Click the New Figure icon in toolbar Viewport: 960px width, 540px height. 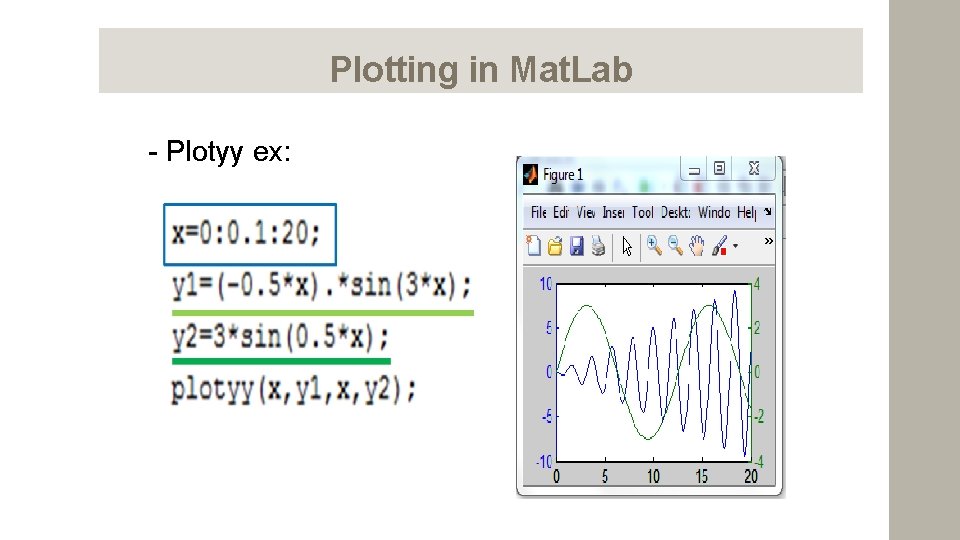533,246
